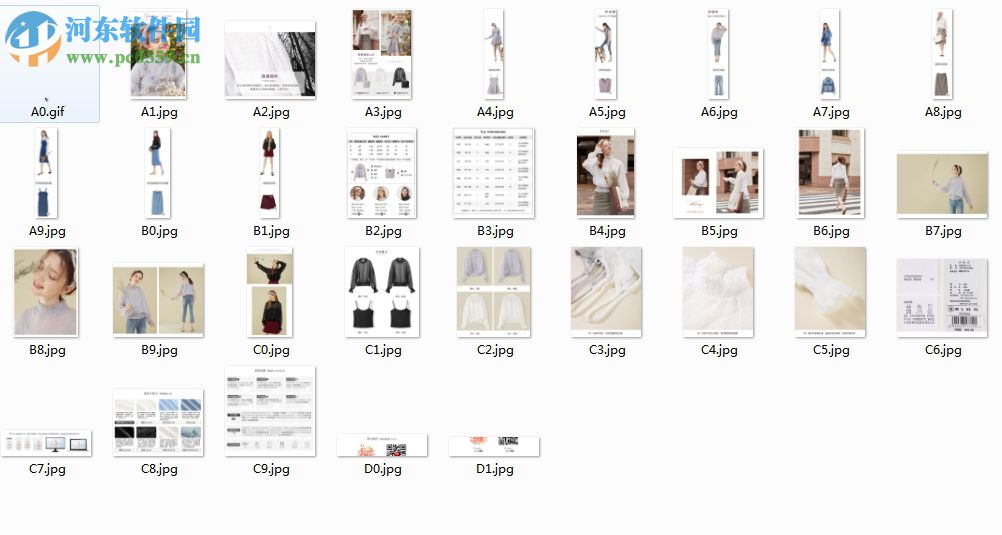Select the C0.jpg thumbnail
Screen dimensions: 1002x535
click(x=270, y=292)
